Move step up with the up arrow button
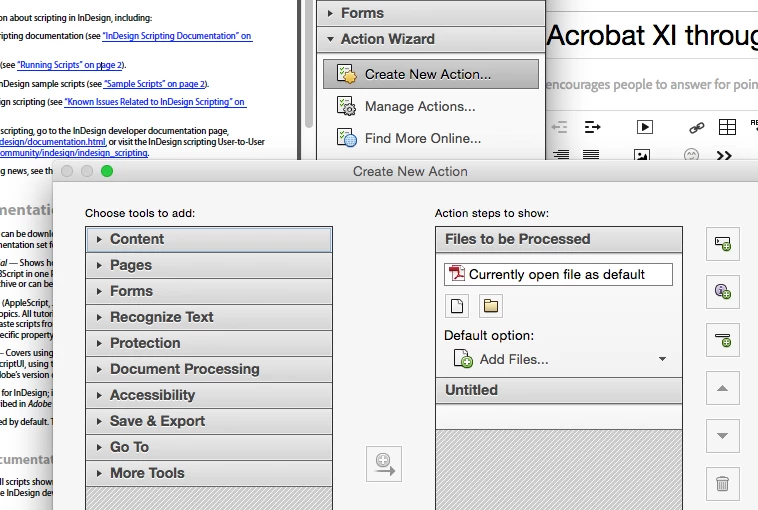This screenshot has height=510, width=758. click(723, 388)
